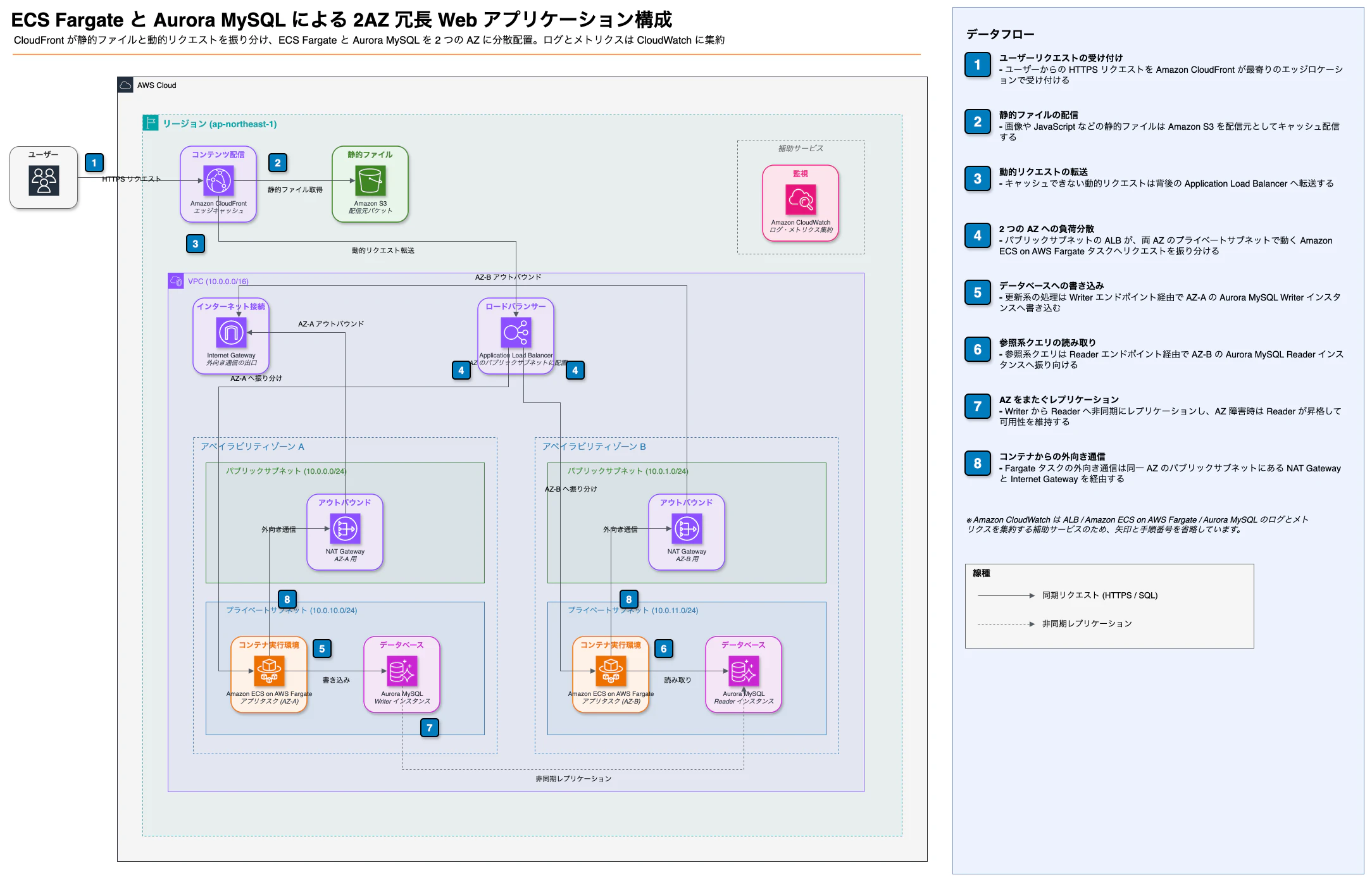
Task: Select the 'AZ をまたぐレプリケーション' step heading
Action: click(x=1059, y=399)
